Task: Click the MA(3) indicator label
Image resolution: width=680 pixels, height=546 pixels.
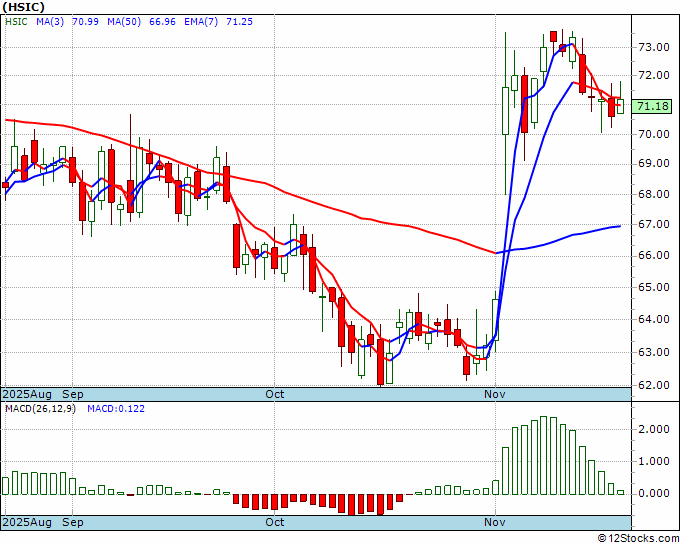Action: [x=50, y=22]
